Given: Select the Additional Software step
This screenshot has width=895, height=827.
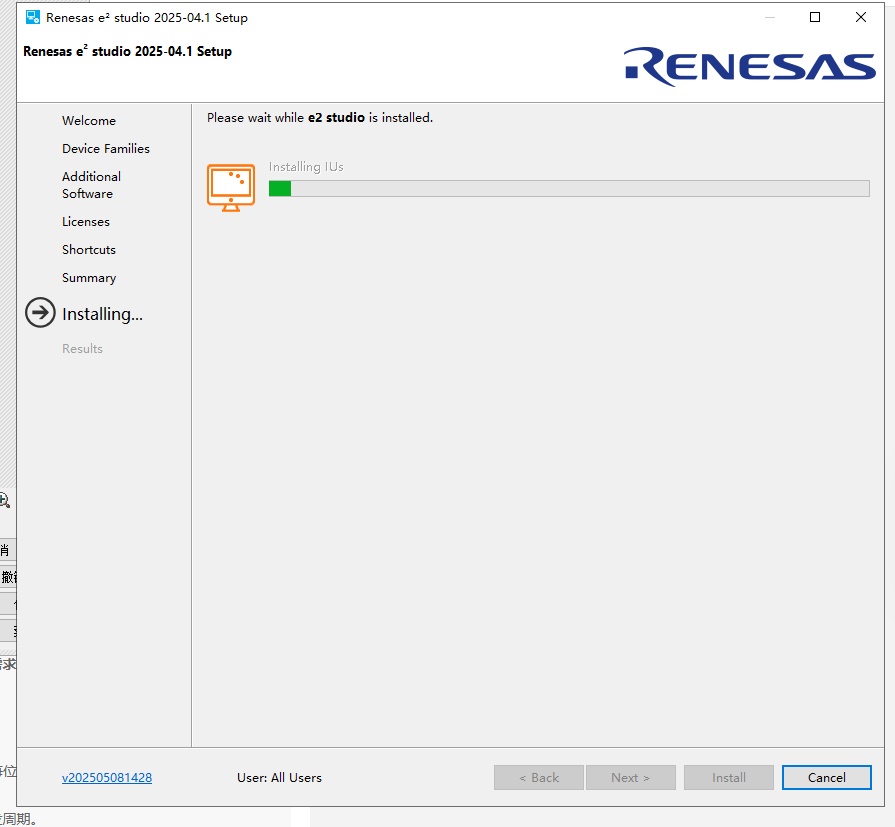Looking at the screenshot, I should coord(91,185).
